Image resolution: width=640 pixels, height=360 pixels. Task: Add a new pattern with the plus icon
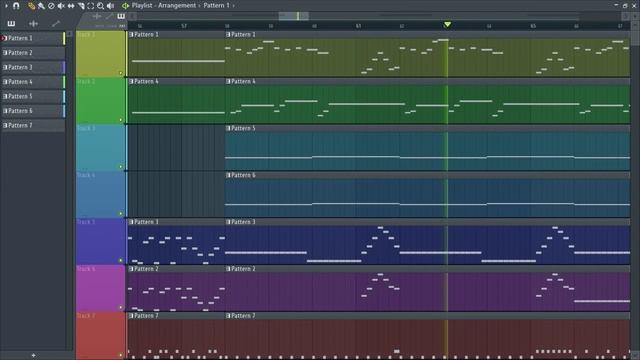coord(33,356)
